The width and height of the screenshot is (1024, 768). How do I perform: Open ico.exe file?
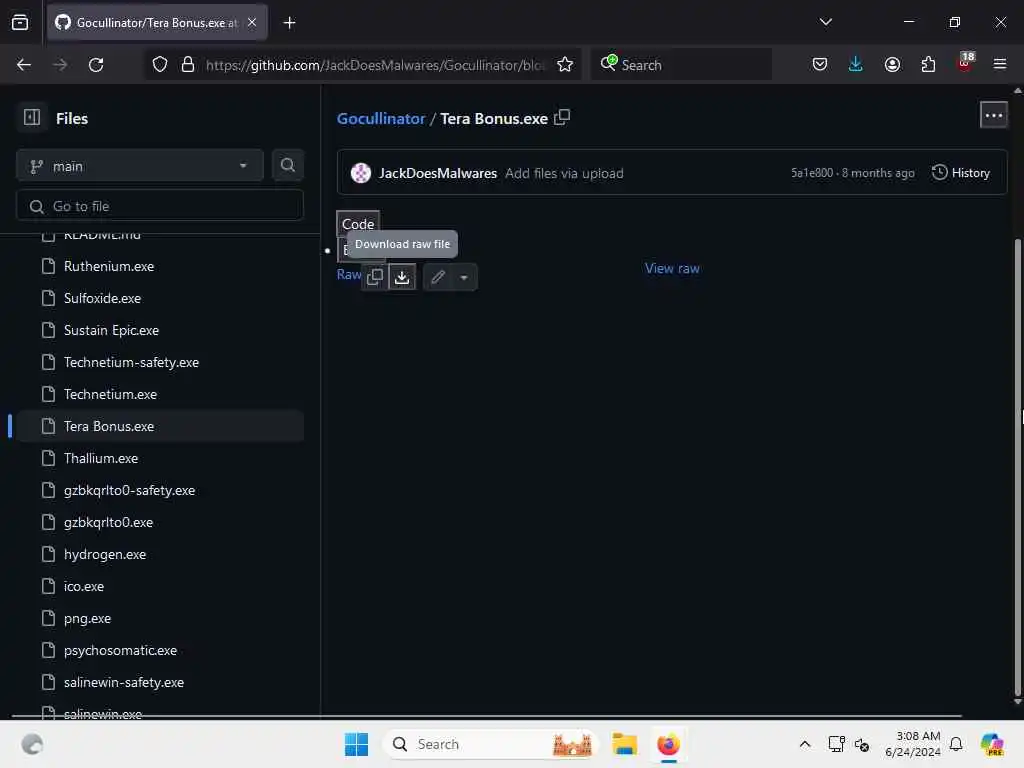[160, 586]
